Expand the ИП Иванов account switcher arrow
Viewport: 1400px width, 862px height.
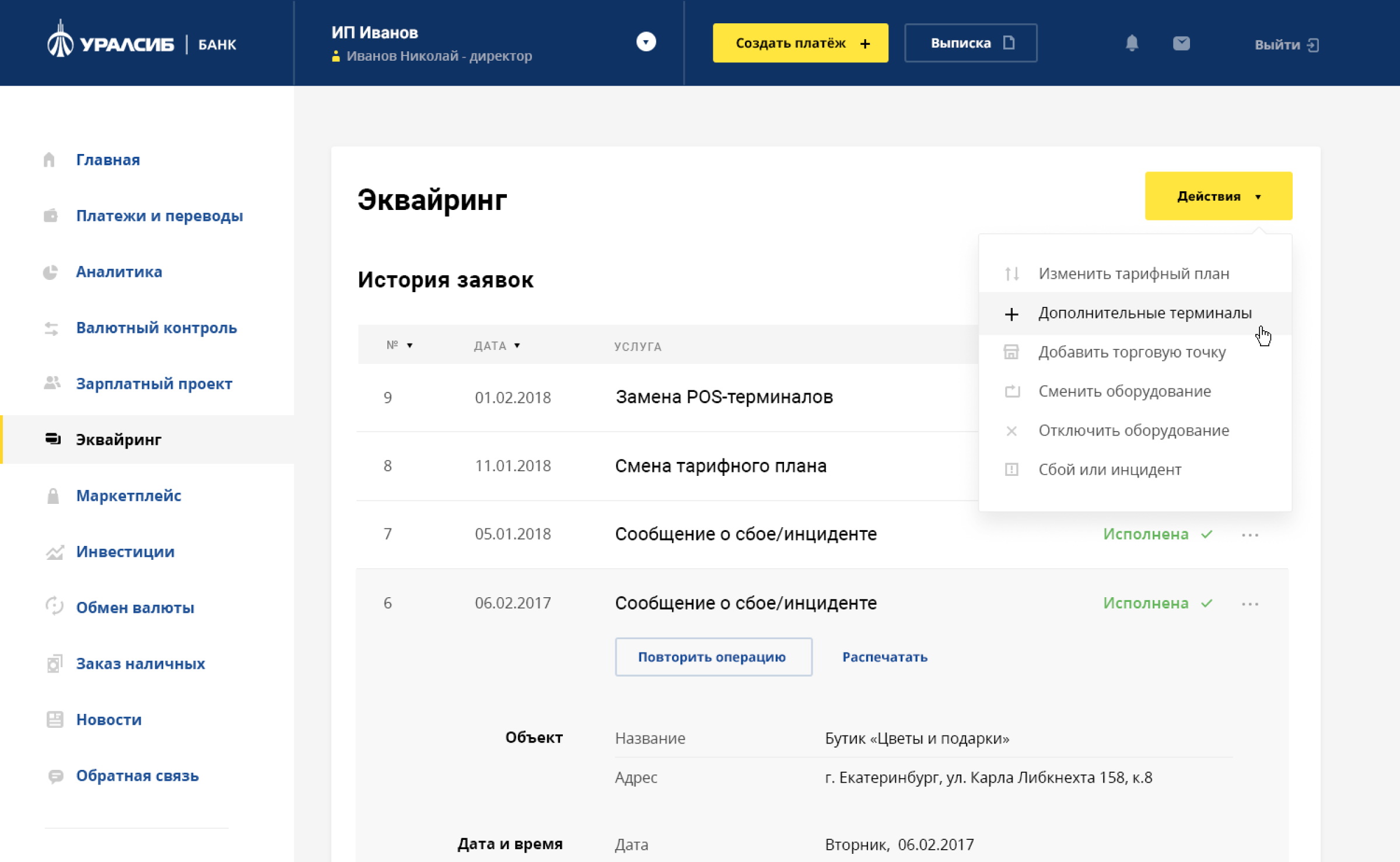(646, 41)
